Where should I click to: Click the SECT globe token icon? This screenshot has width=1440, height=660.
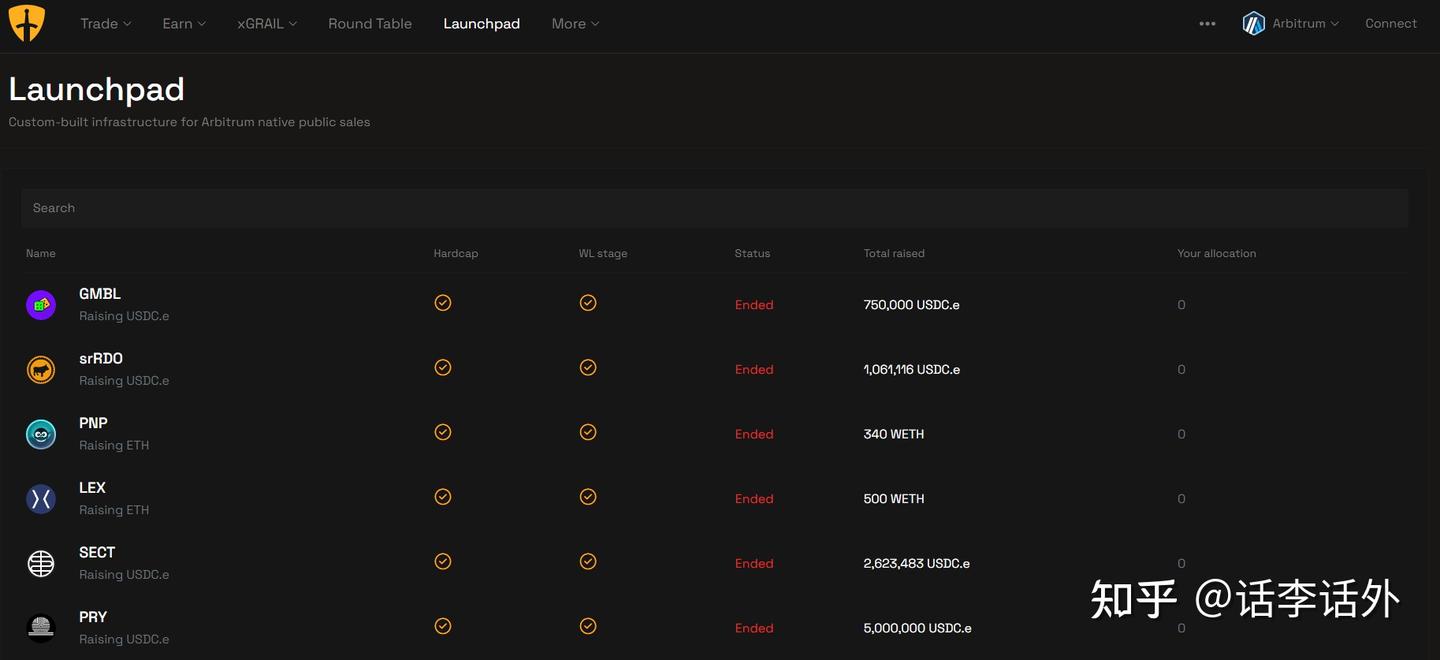tap(41, 564)
